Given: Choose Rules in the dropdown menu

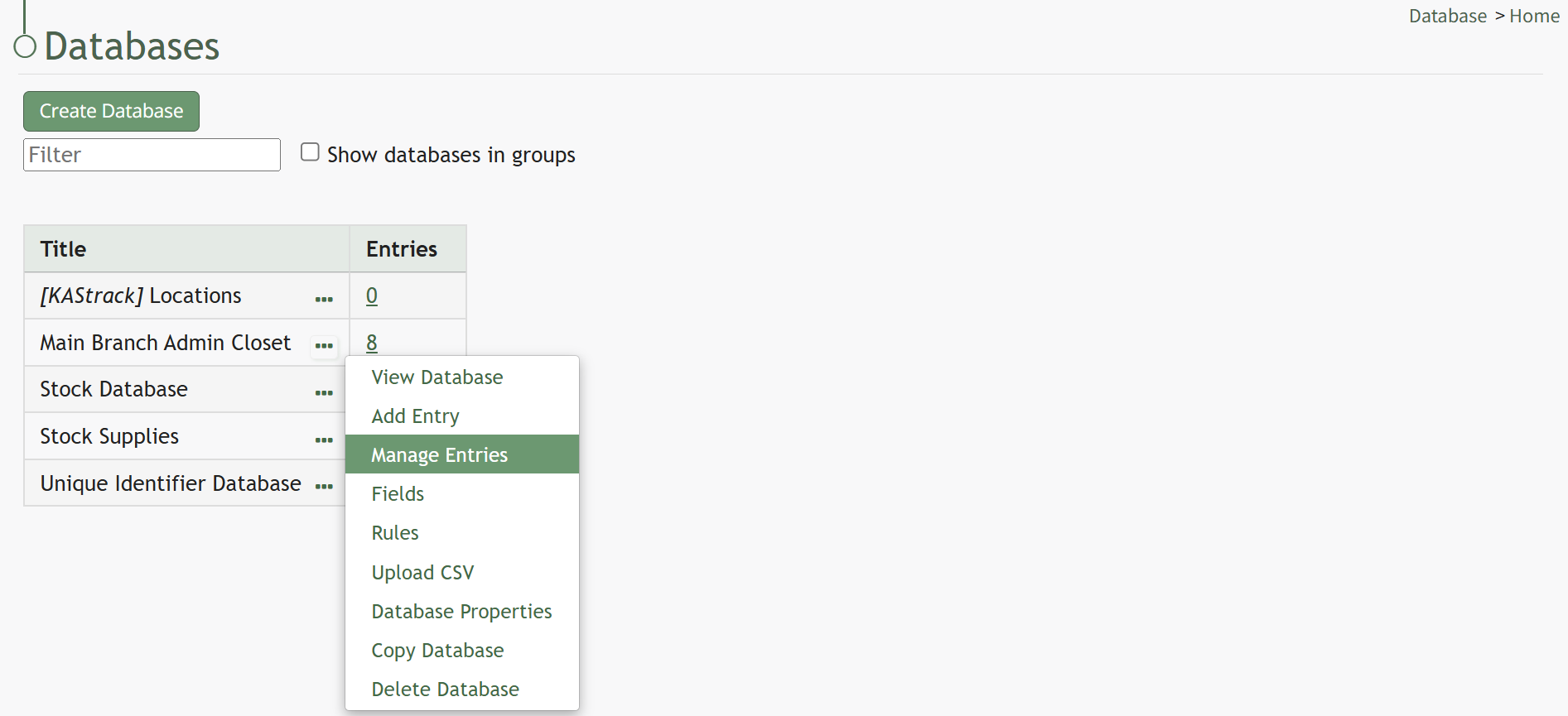Looking at the screenshot, I should pos(462,533).
